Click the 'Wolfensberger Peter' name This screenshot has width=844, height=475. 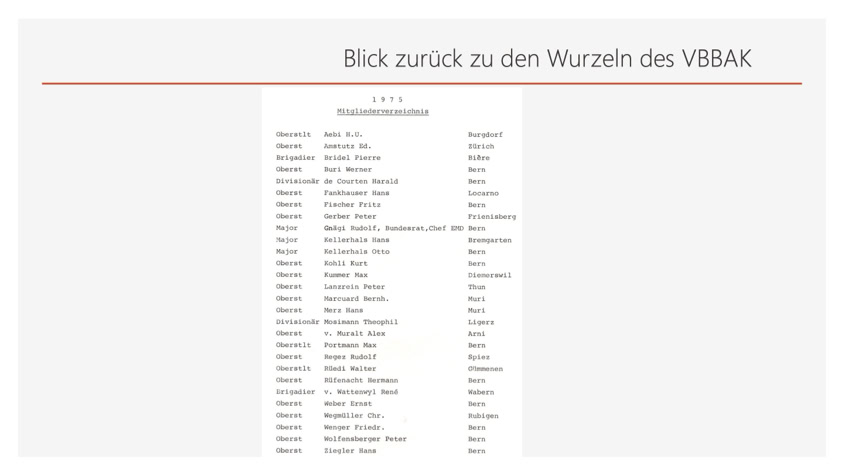(365, 439)
